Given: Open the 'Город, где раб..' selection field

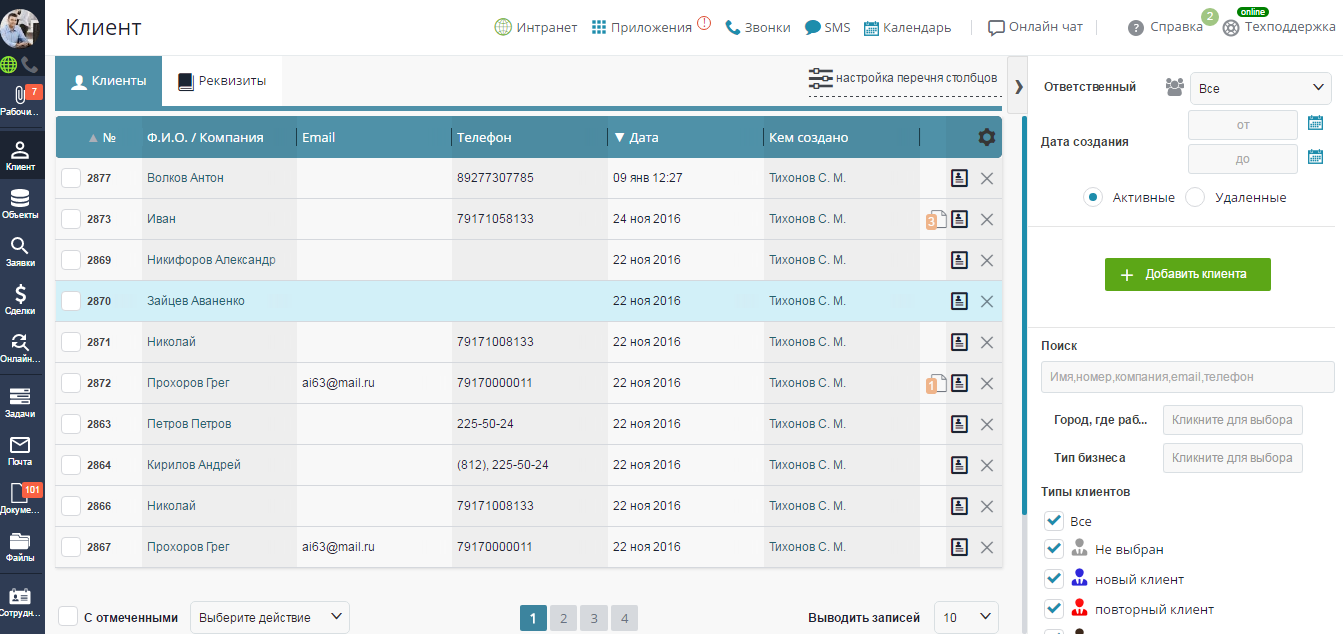Looking at the screenshot, I should (1233, 420).
